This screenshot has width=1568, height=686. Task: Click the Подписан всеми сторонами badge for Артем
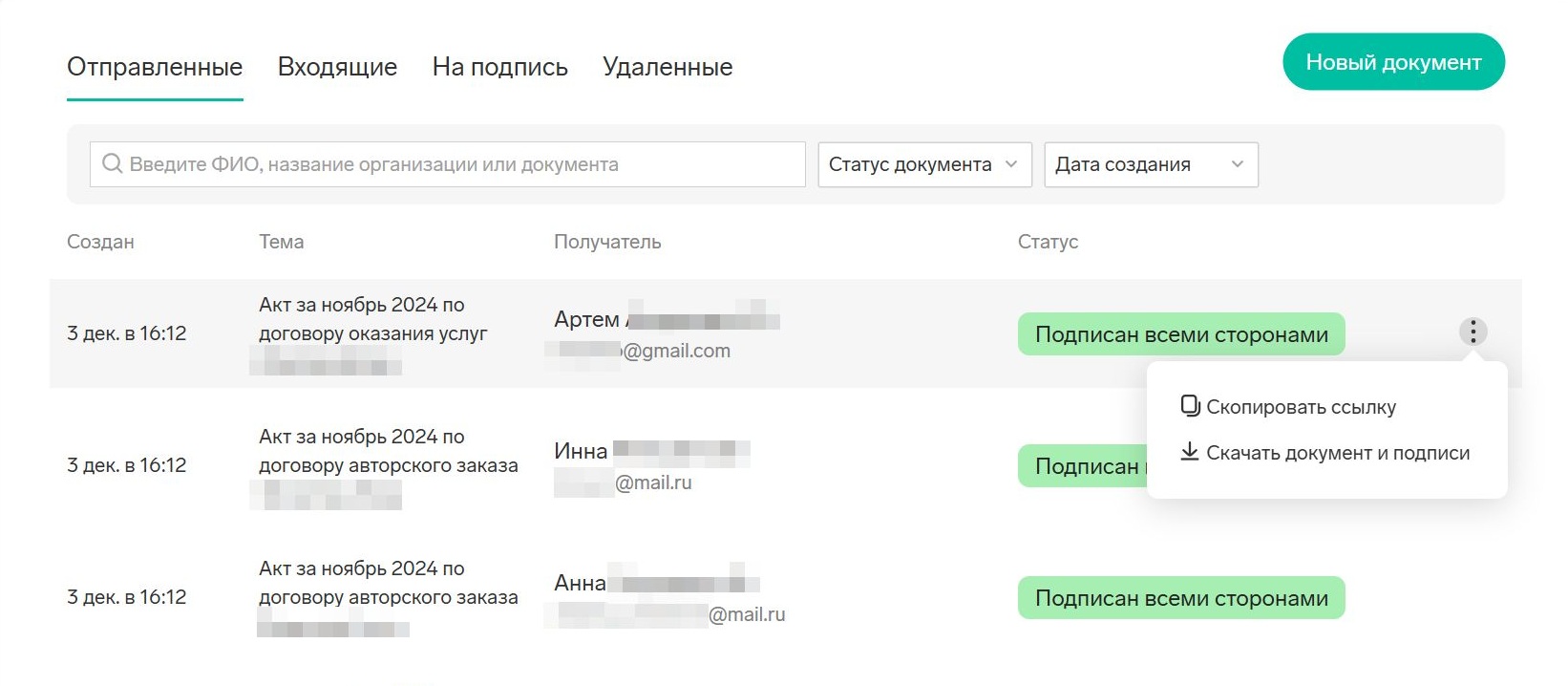pyautogui.click(x=1180, y=334)
